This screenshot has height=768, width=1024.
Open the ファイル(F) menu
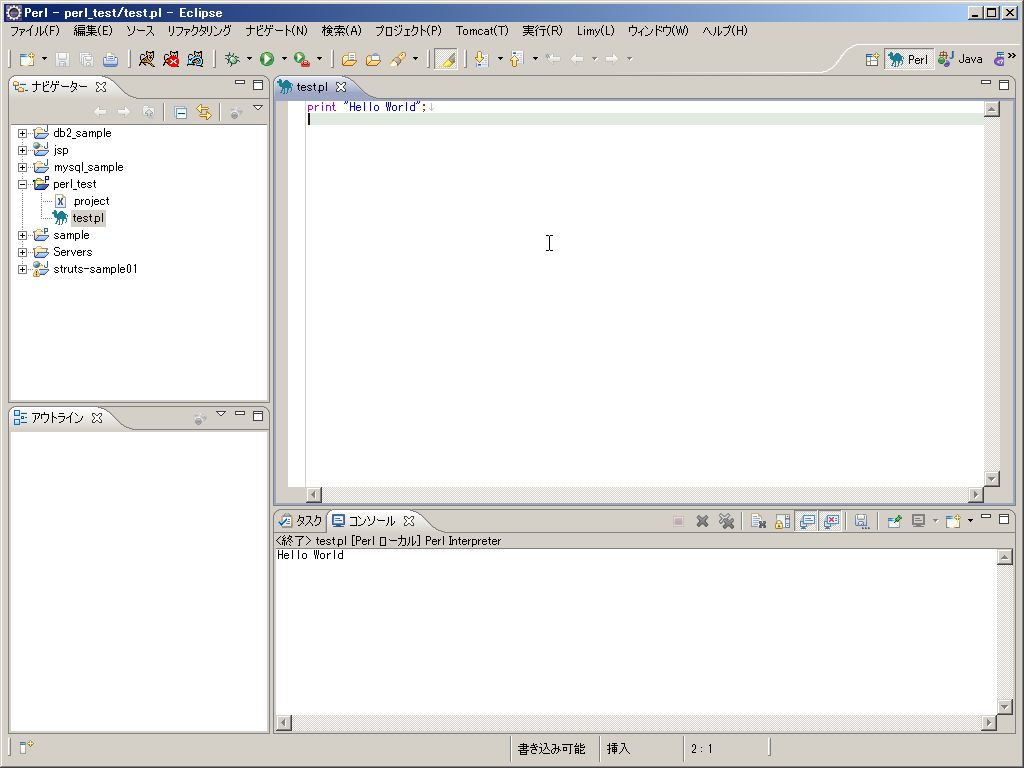pyautogui.click(x=35, y=31)
